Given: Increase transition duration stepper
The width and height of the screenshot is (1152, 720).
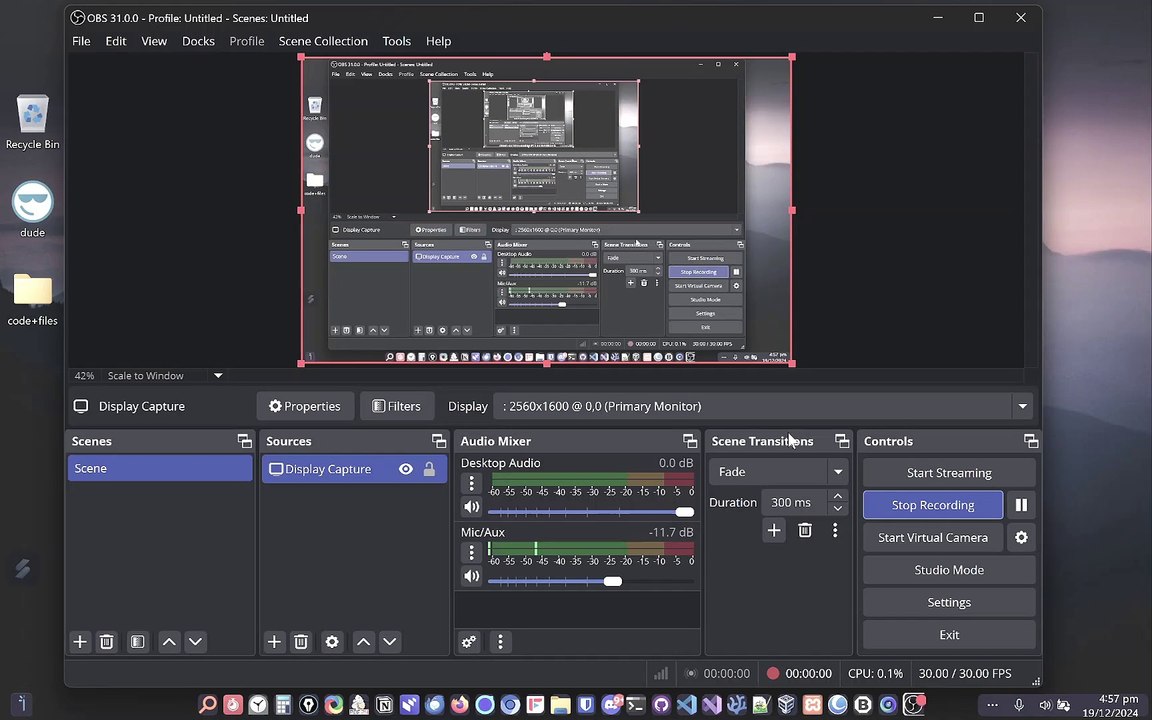Looking at the screenshot, I should (838, 496).
